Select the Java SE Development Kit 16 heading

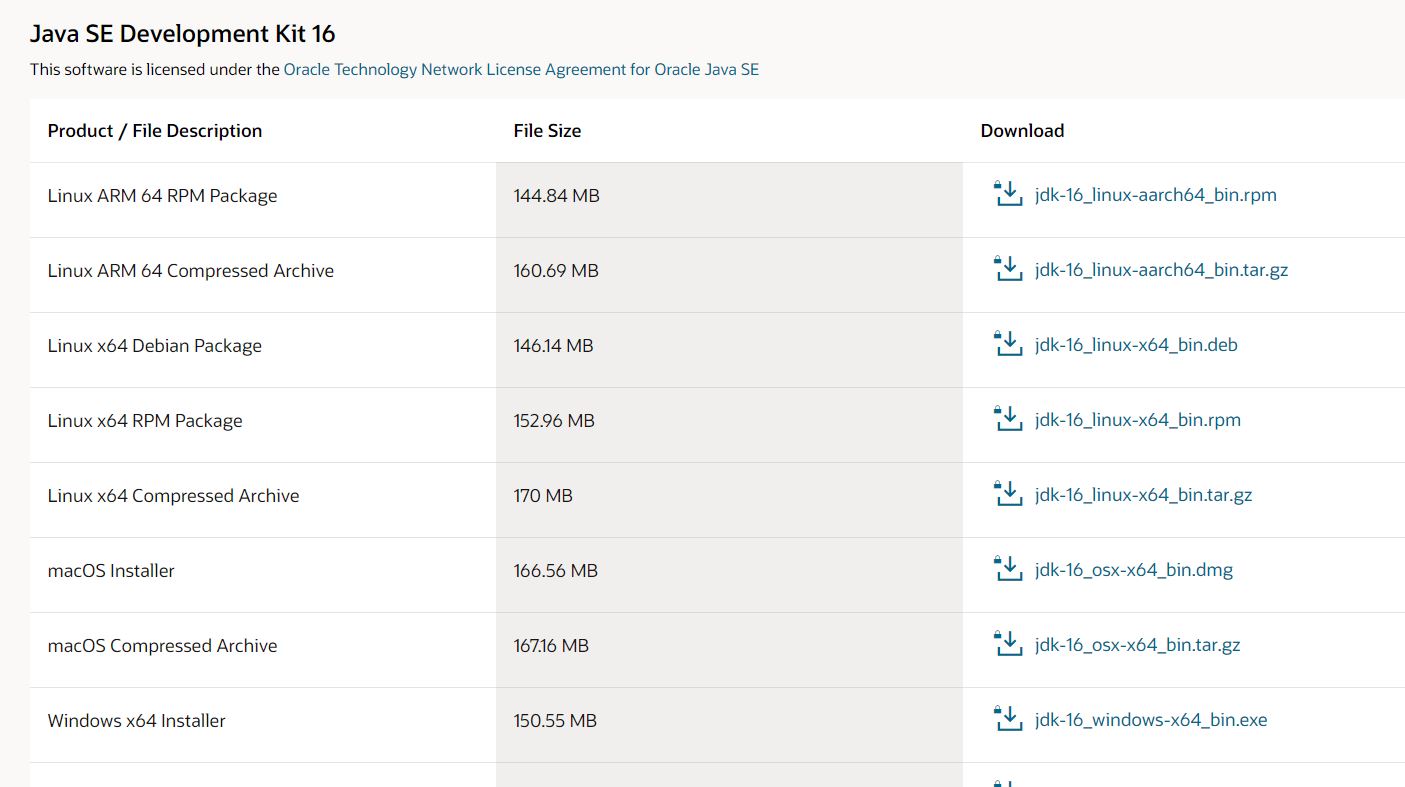[x=183, y=34]
